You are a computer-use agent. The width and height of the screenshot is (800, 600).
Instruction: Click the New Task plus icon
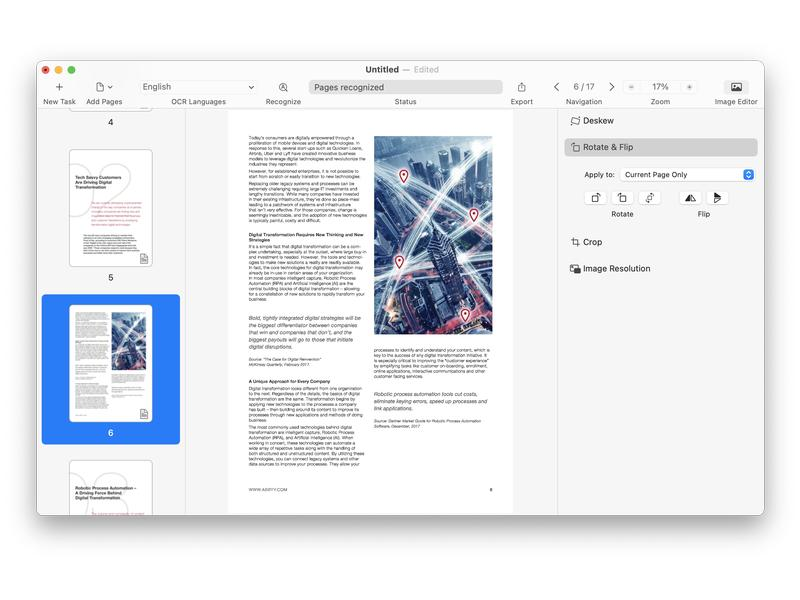point(59,87)
